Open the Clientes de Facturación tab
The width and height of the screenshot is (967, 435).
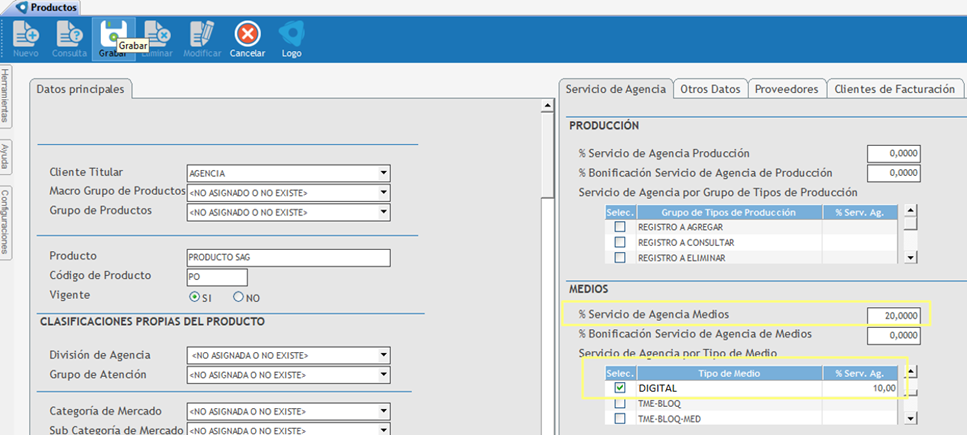point(894,89)
